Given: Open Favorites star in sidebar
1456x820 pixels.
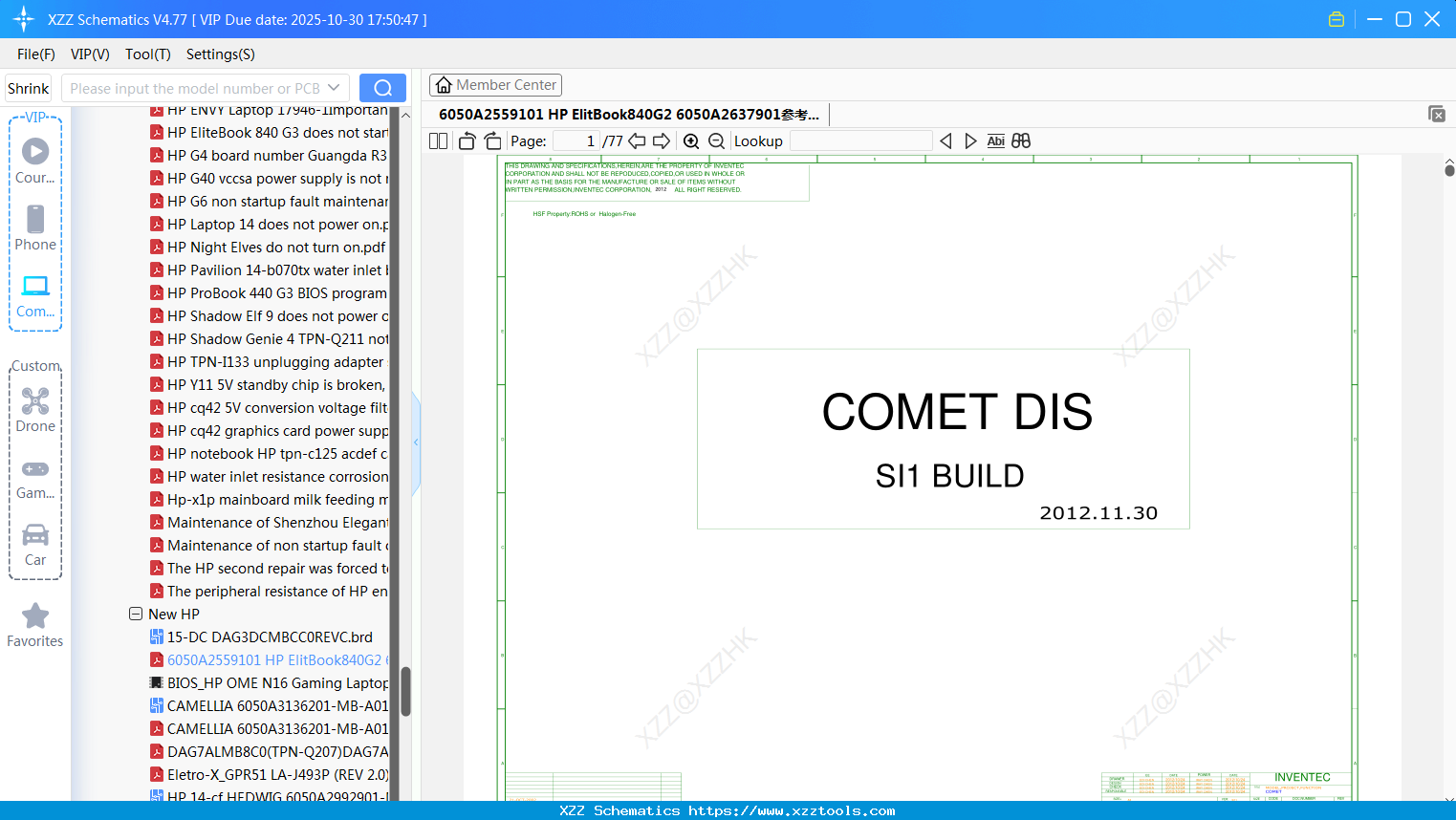Looking at the screenshot, I should tap(35, 626).
